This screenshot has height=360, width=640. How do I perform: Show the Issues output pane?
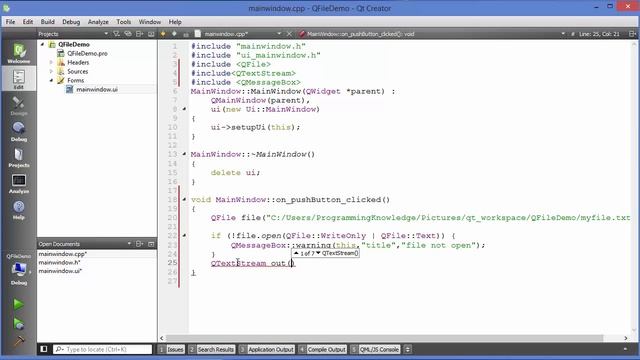click(x=171, y=349)
